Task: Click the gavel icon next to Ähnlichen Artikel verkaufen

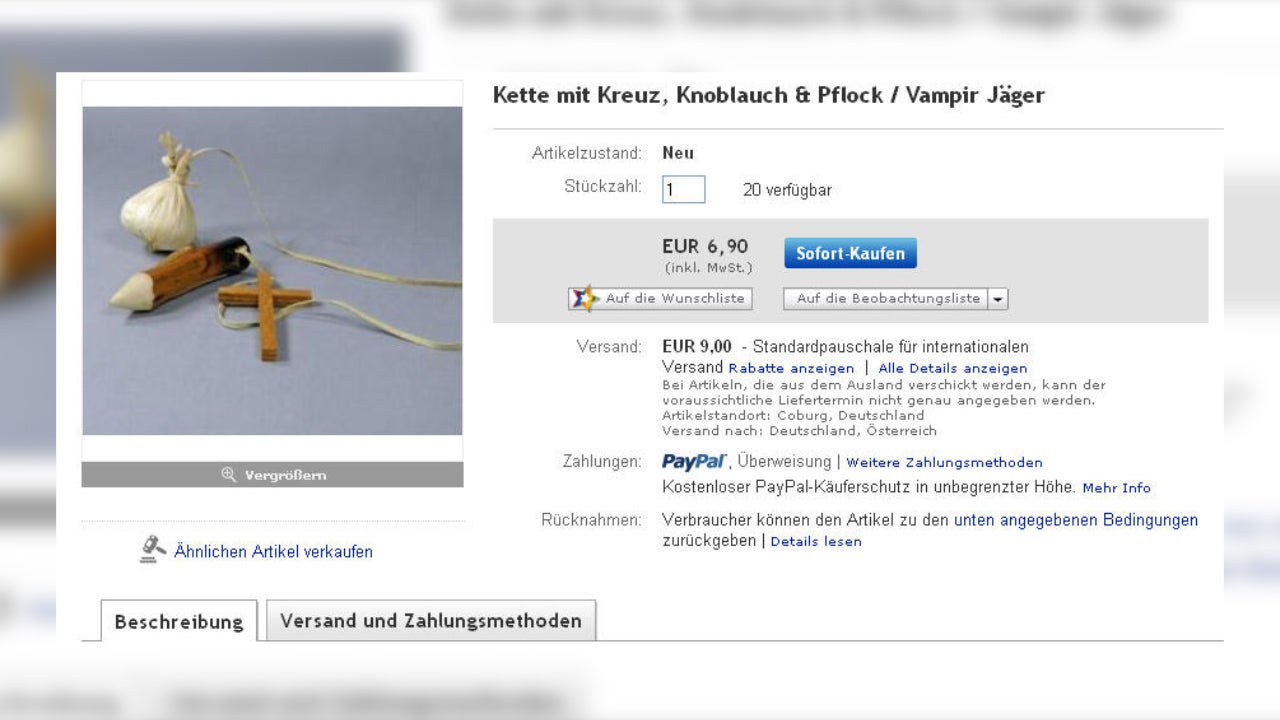Action: tap(152, 550)
